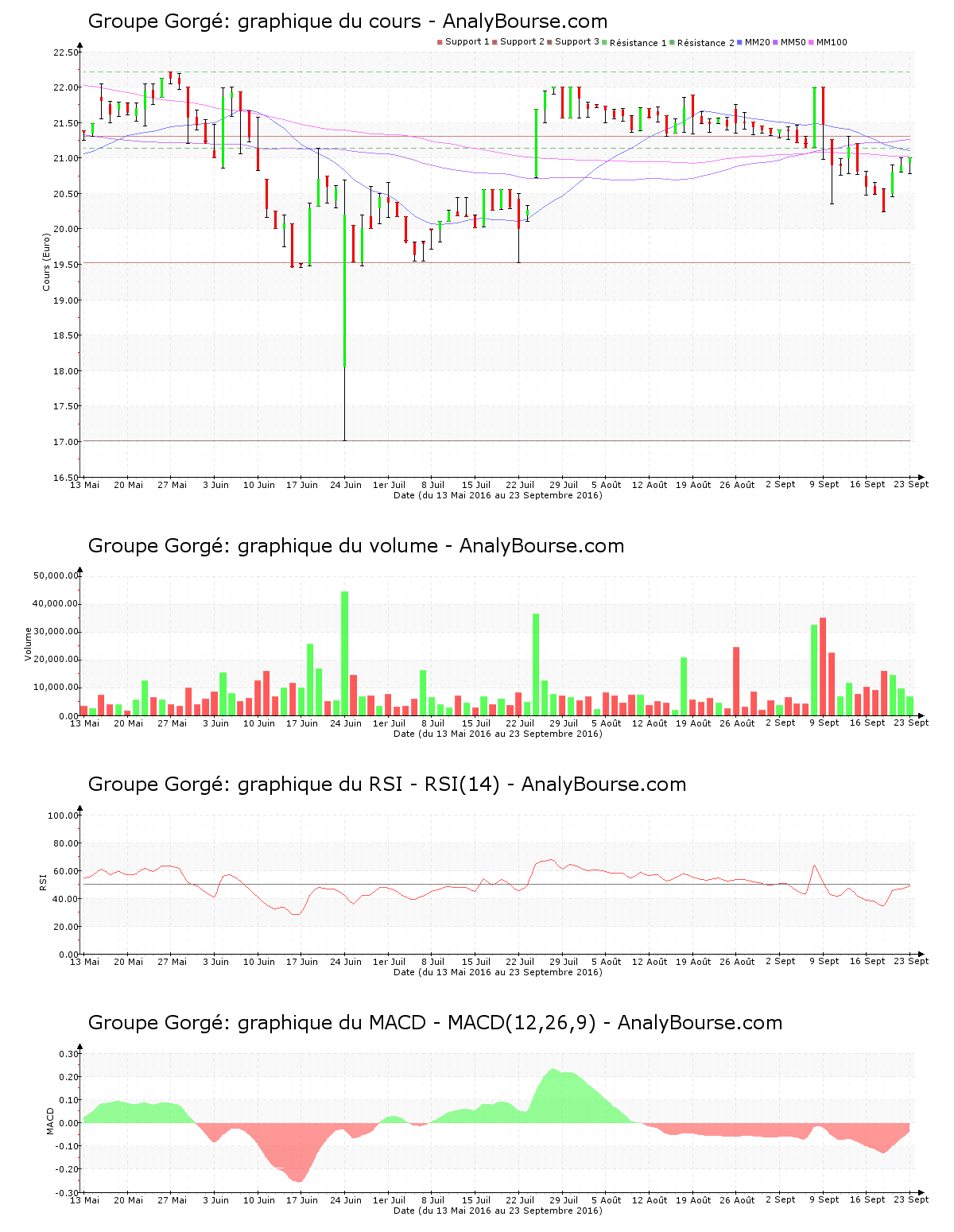Click the 22.50 value on price axis
954x1232 pixels.
point(66,52)
